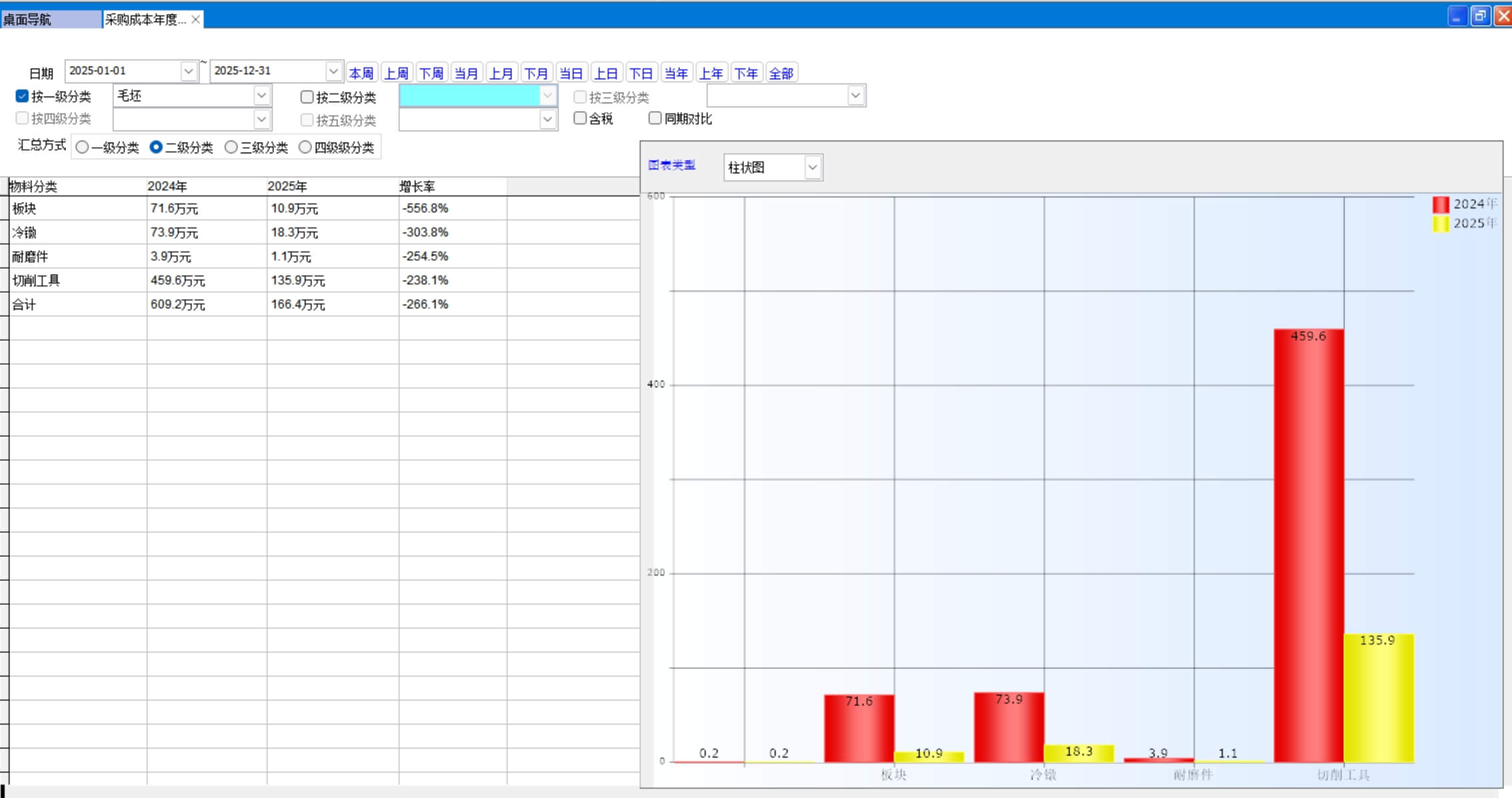Expand the 毛坯 first-level category dropdown

click(261, 95)
